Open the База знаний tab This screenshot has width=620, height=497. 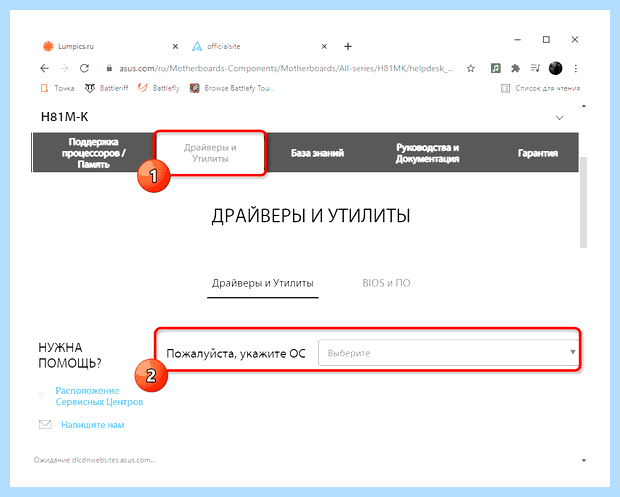(318, 153)
